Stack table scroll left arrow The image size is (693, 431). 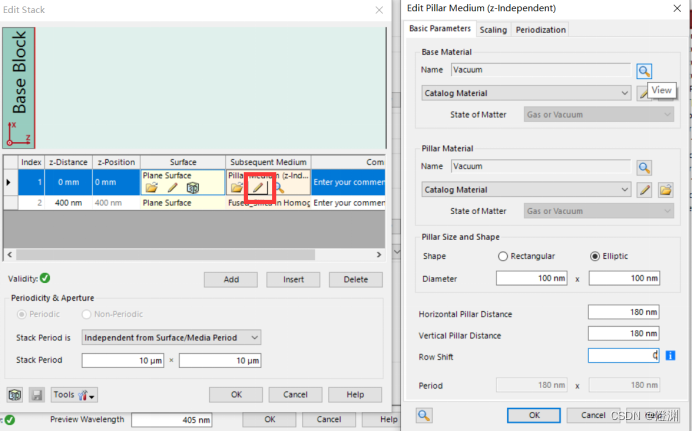click(10, 254)
